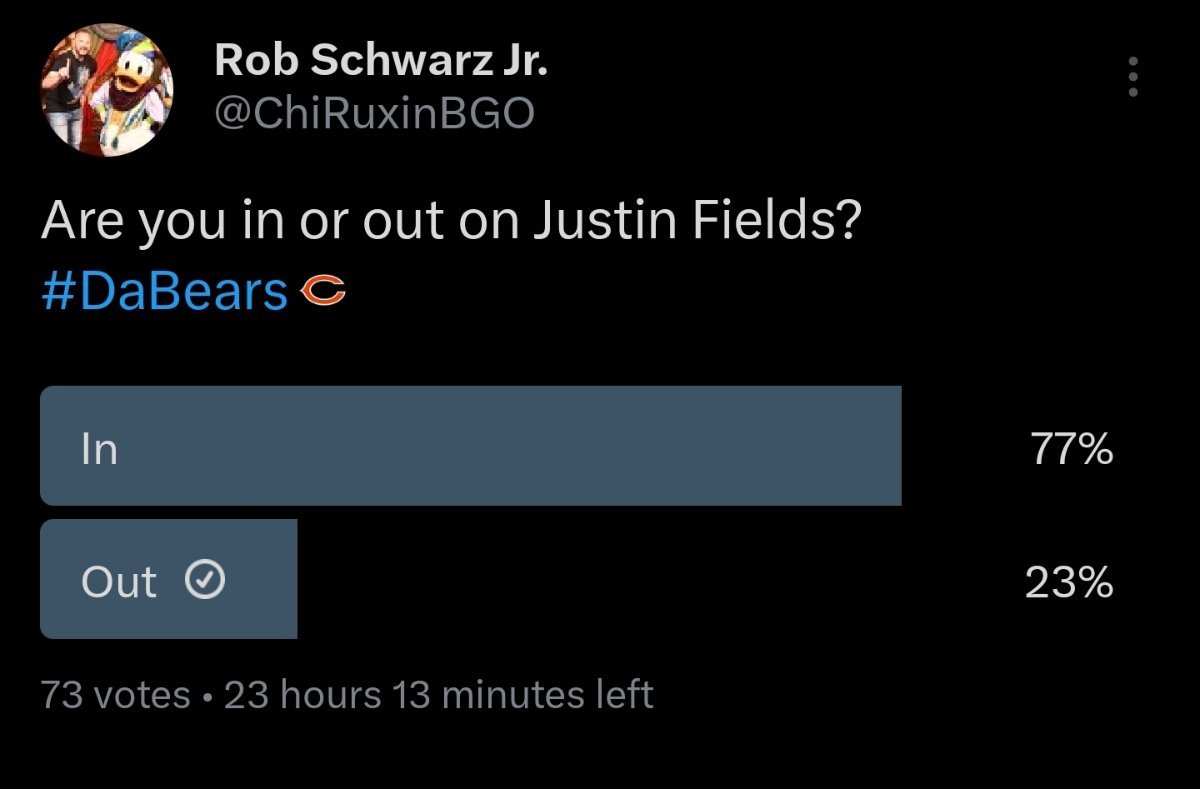
Task: Click the "73 votes" count
Action: click(115, 694)
